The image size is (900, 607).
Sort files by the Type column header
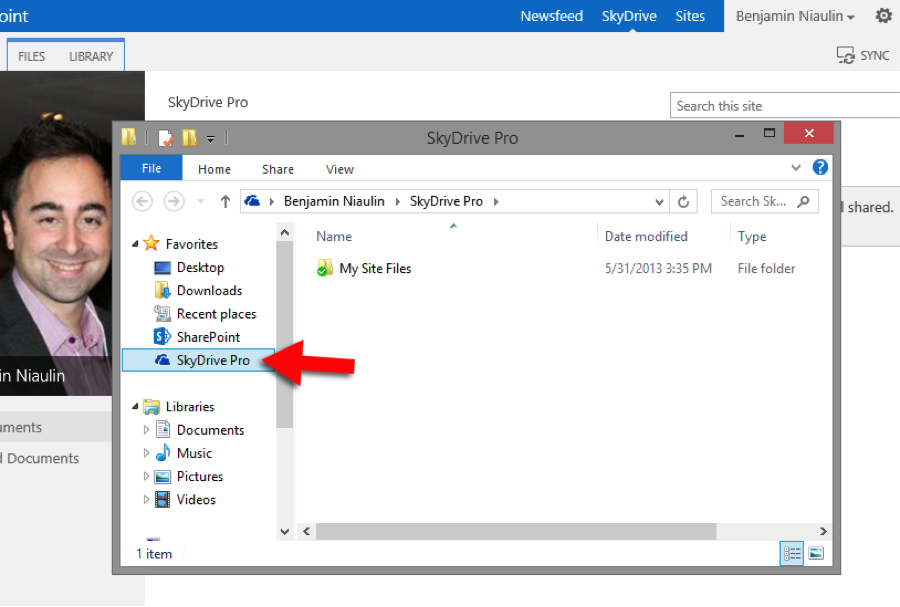point(752,236)
